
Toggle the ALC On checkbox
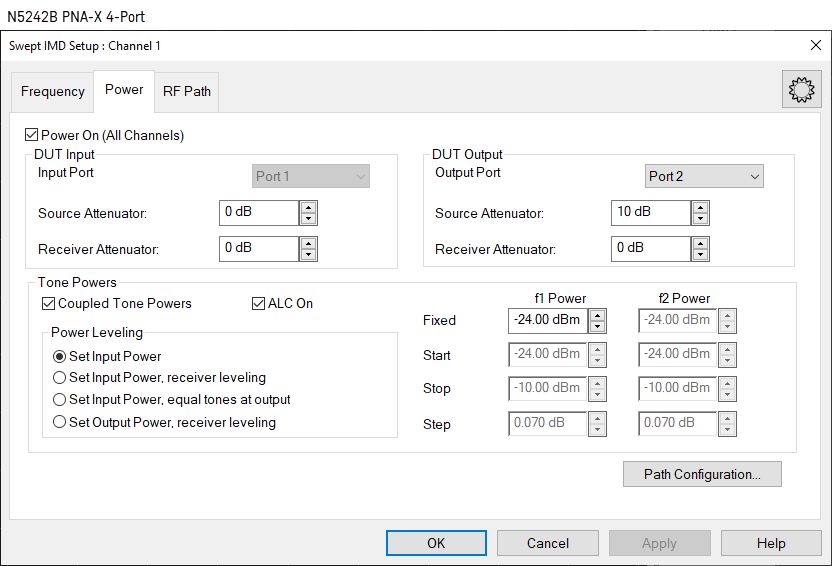[259, 303]
